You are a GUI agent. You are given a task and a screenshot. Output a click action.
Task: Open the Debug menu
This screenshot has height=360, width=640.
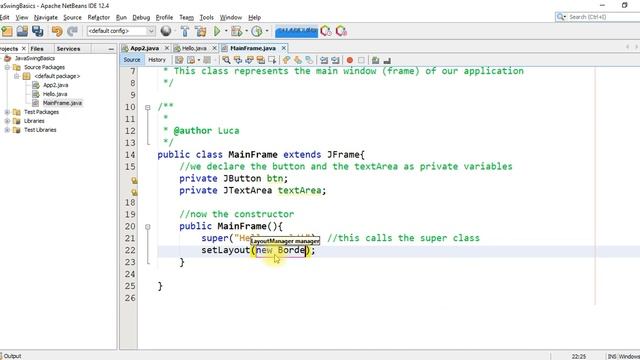pos(141,18)
